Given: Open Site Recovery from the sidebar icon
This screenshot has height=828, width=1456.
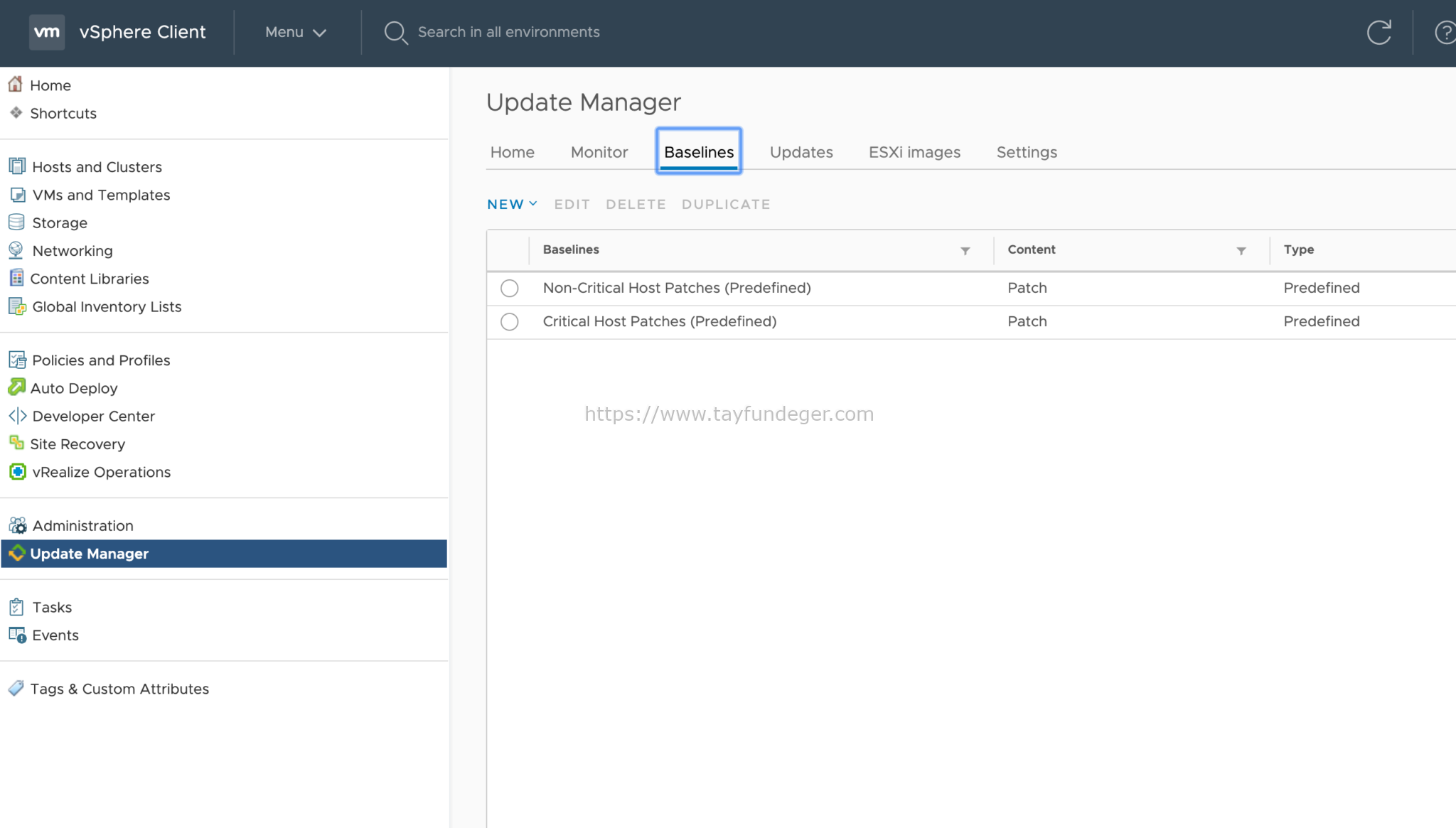Looking at the screenshot, I should point(16,443).
